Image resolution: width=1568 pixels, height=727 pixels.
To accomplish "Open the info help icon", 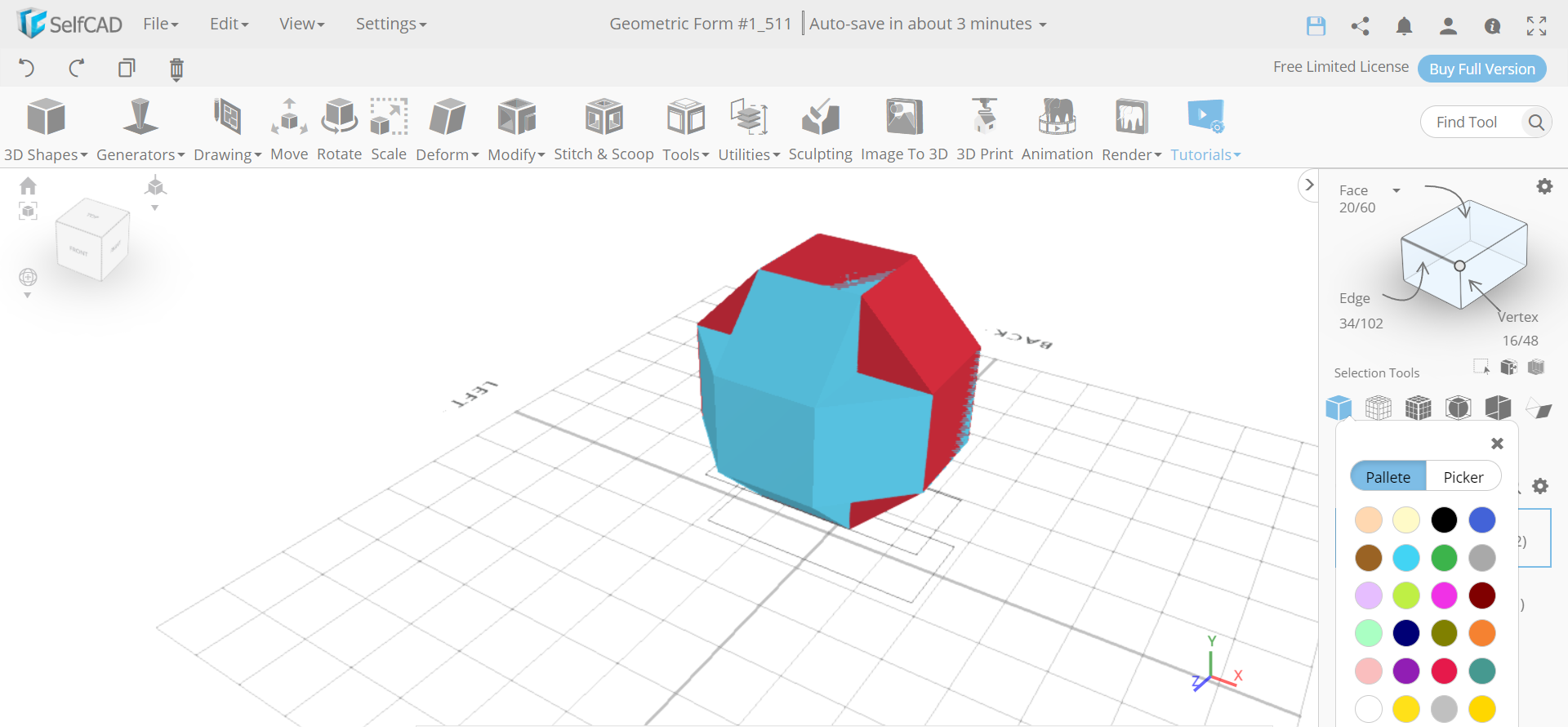I will (x=1492, y=26).
